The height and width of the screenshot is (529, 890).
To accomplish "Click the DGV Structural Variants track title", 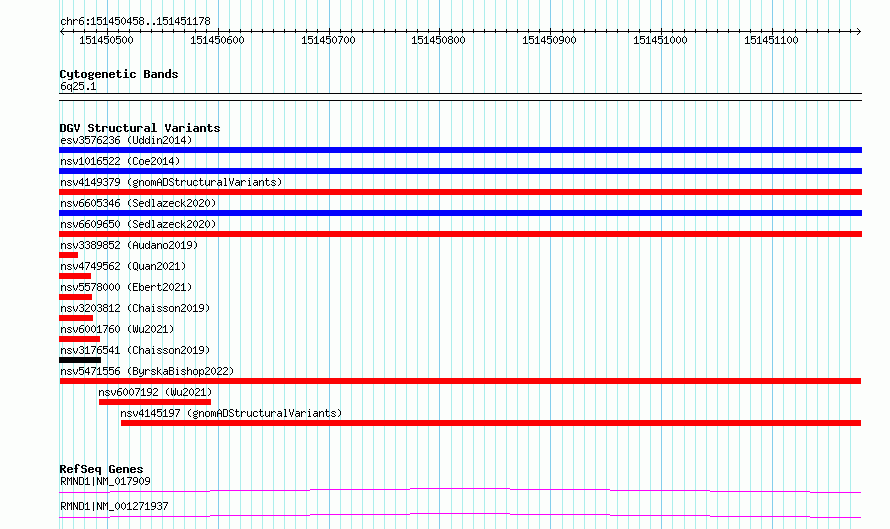I will (x=140, y=128).
